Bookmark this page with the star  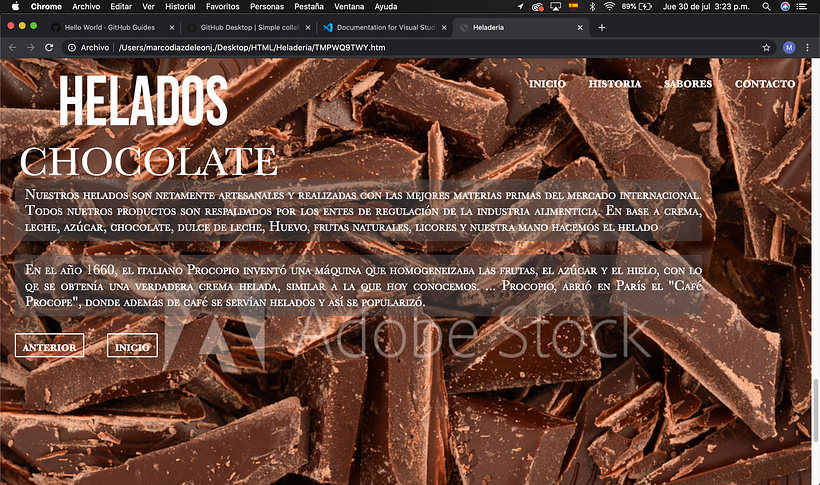[x=766, y=48]
